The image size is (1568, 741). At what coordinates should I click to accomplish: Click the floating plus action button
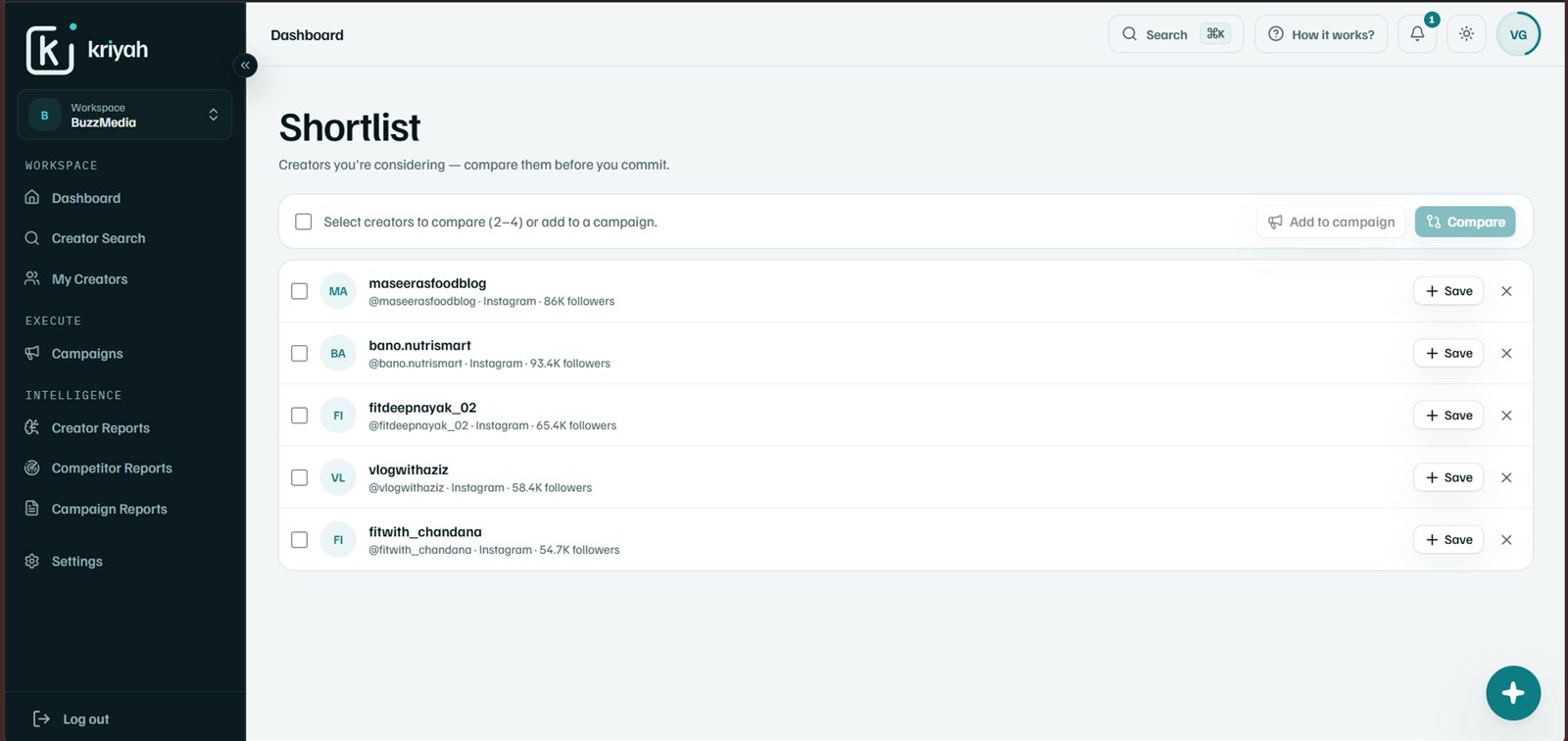(x=1513, y=693)
